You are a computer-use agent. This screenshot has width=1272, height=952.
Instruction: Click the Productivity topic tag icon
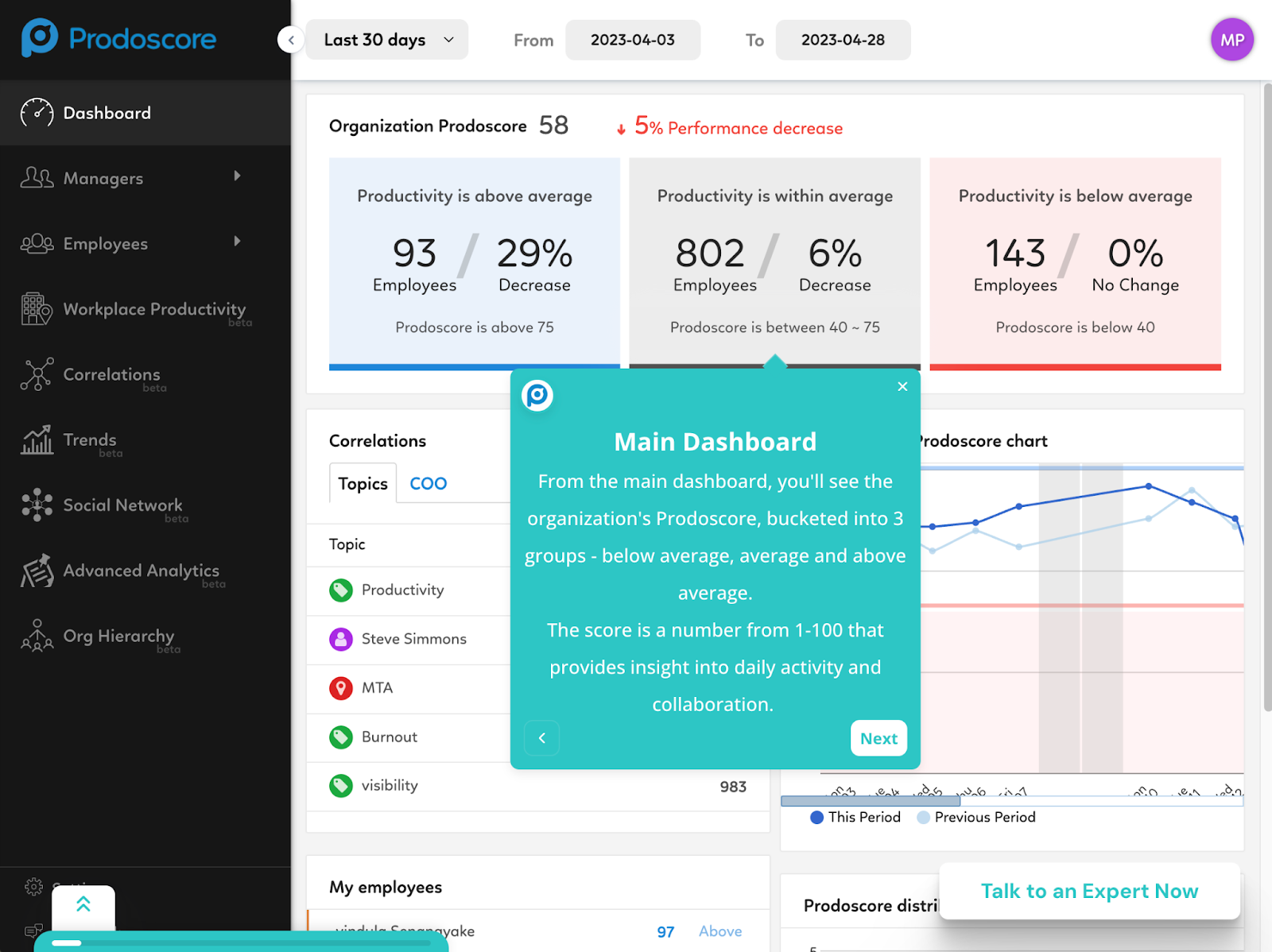pos(341,590)
